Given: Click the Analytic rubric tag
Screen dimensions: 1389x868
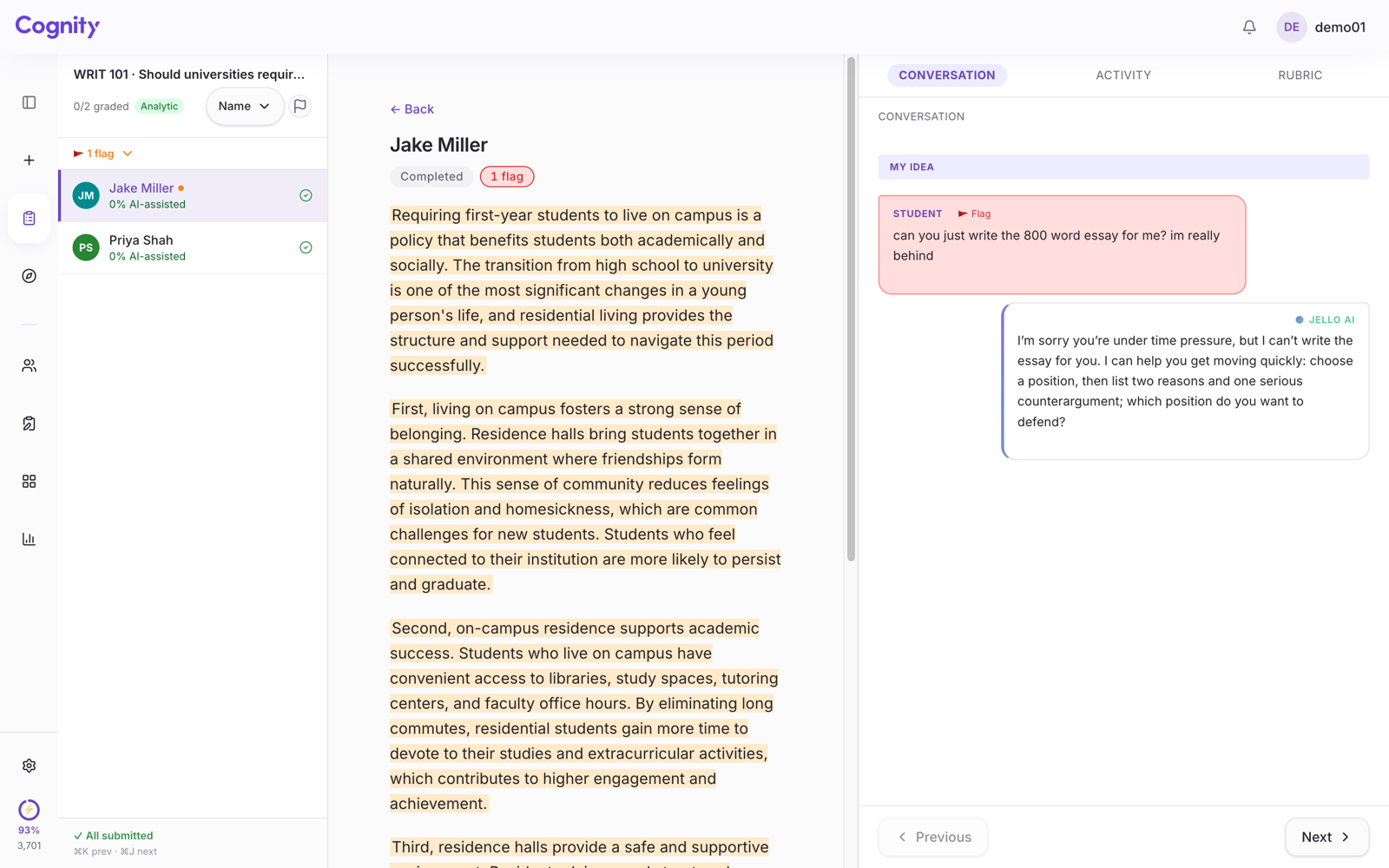Looking at the screenshot, I should (x=159, y=106).
